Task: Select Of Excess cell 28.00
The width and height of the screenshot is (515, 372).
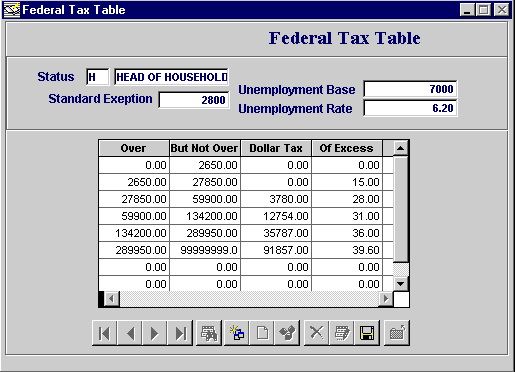Action: [x=347, y=199]
